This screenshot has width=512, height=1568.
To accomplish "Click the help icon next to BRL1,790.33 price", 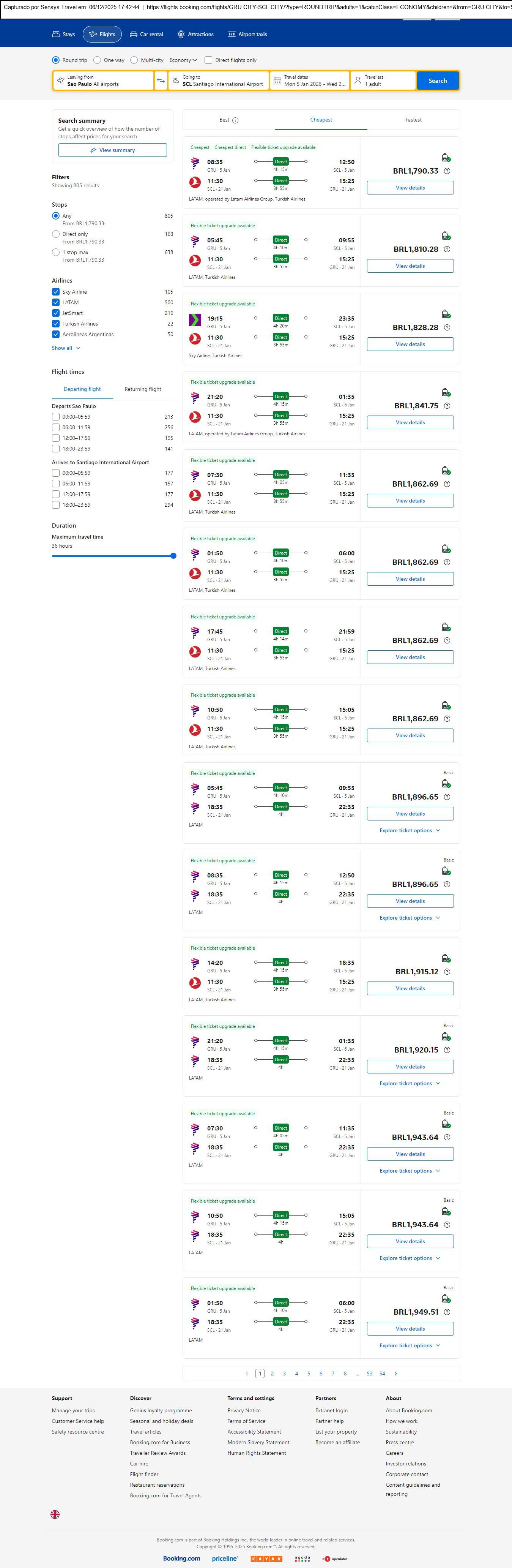I will 447,171.
